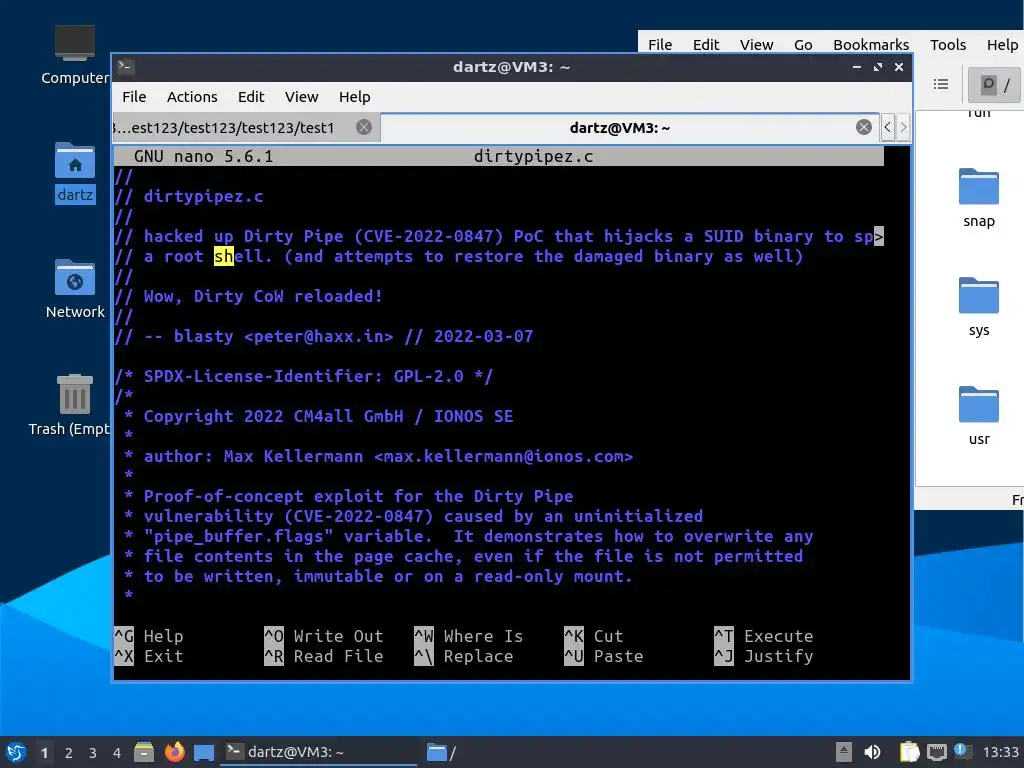Open file manager Edit menu
Screen dimensions: 1024x768
click(705, 44)
